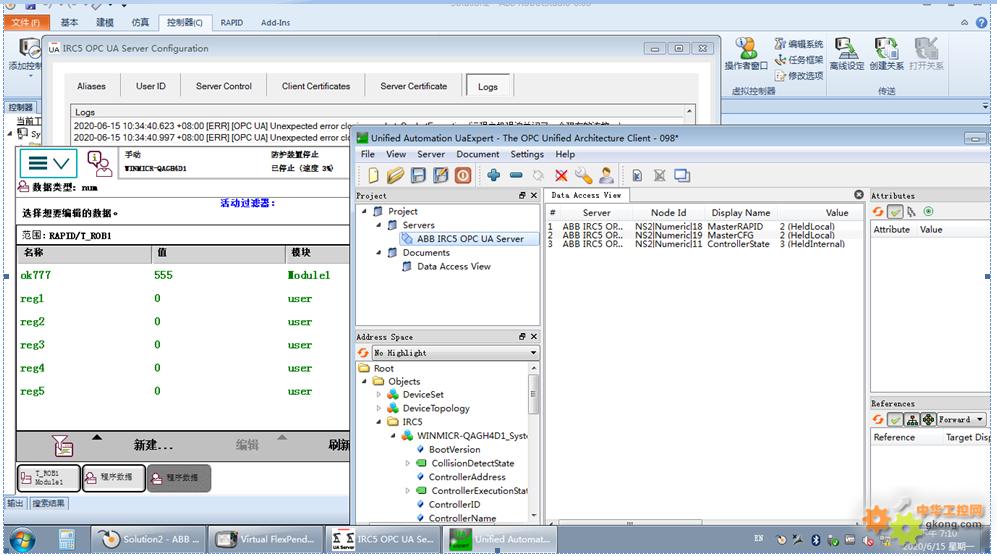The width and height of the screenshot is (997, 556).
Task: Disconnect server with the red X plug icon
Action: point(561,176)
